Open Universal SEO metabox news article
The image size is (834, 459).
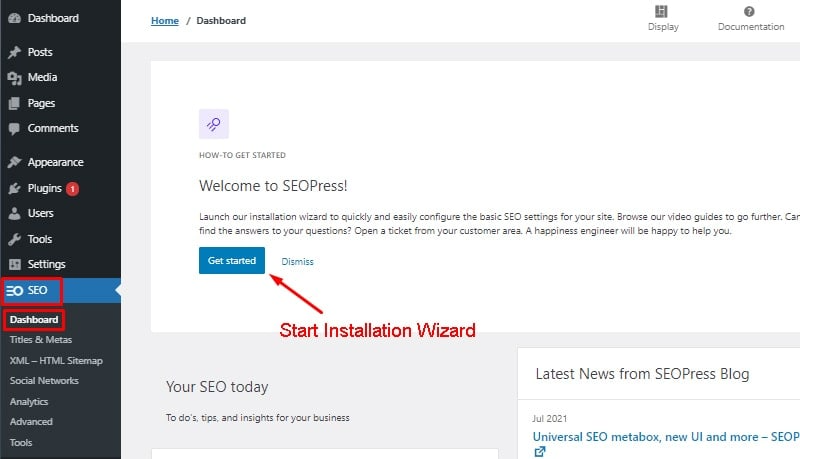[x=666, y=437]
